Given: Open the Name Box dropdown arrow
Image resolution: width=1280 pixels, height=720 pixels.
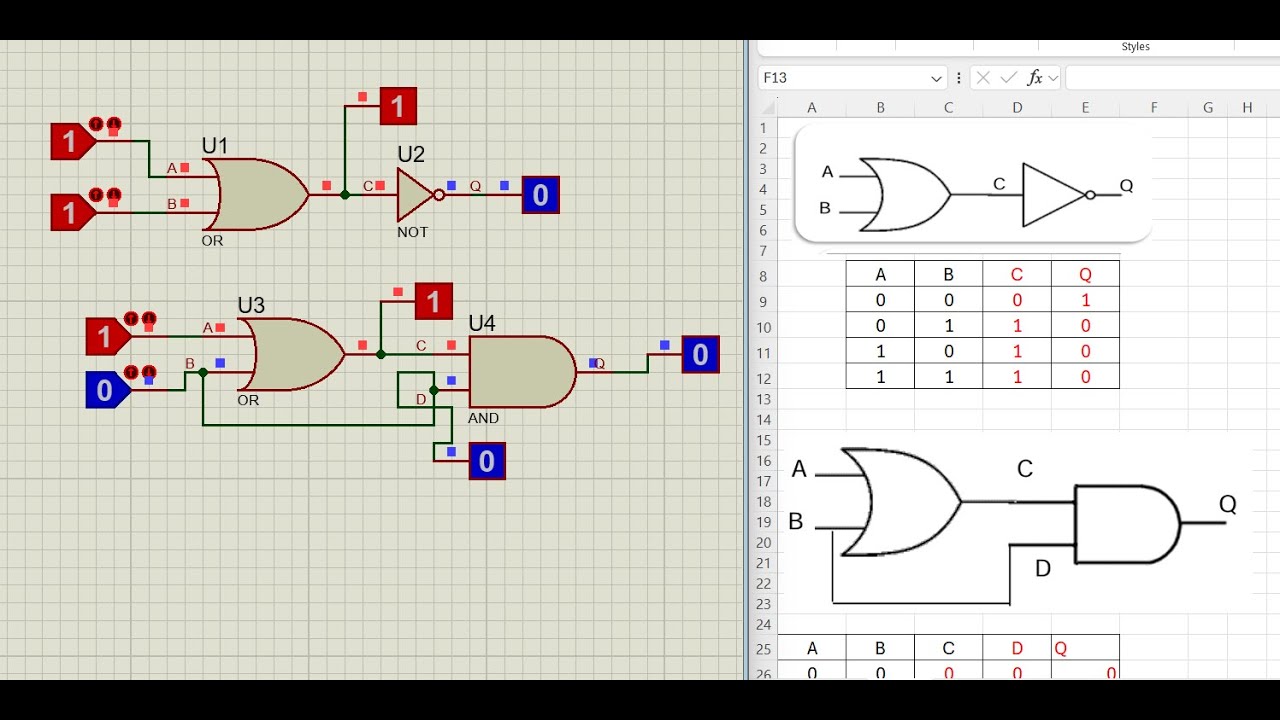Looking at the screenshot, I should click(936, 78).
